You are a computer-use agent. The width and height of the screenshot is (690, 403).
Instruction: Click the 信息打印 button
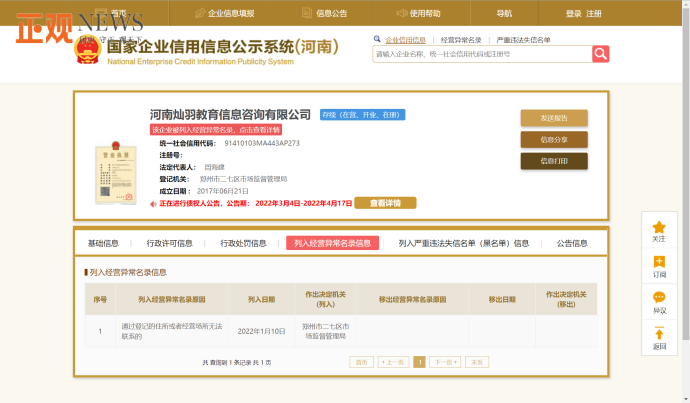coord(554,161)
